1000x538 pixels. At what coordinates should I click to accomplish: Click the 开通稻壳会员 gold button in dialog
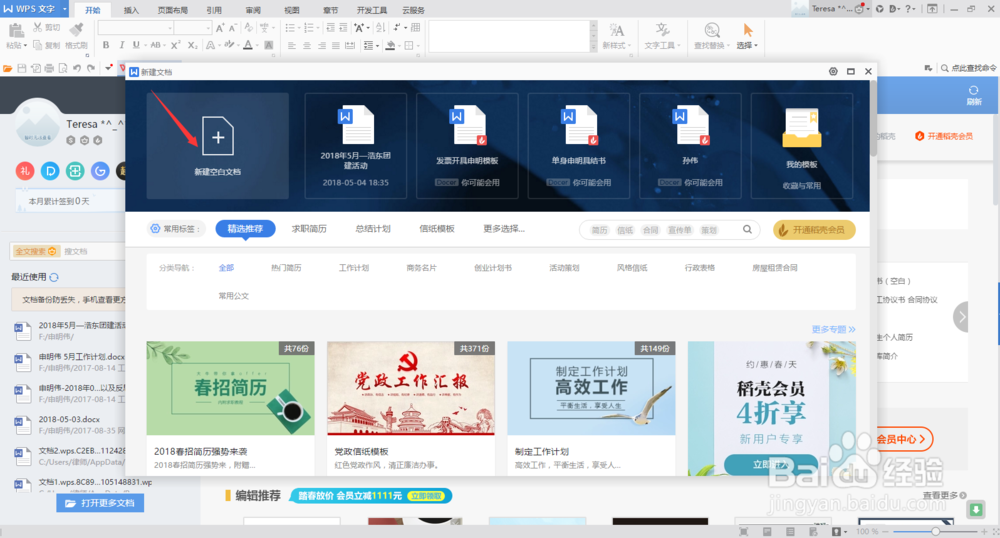coord(814,229)
